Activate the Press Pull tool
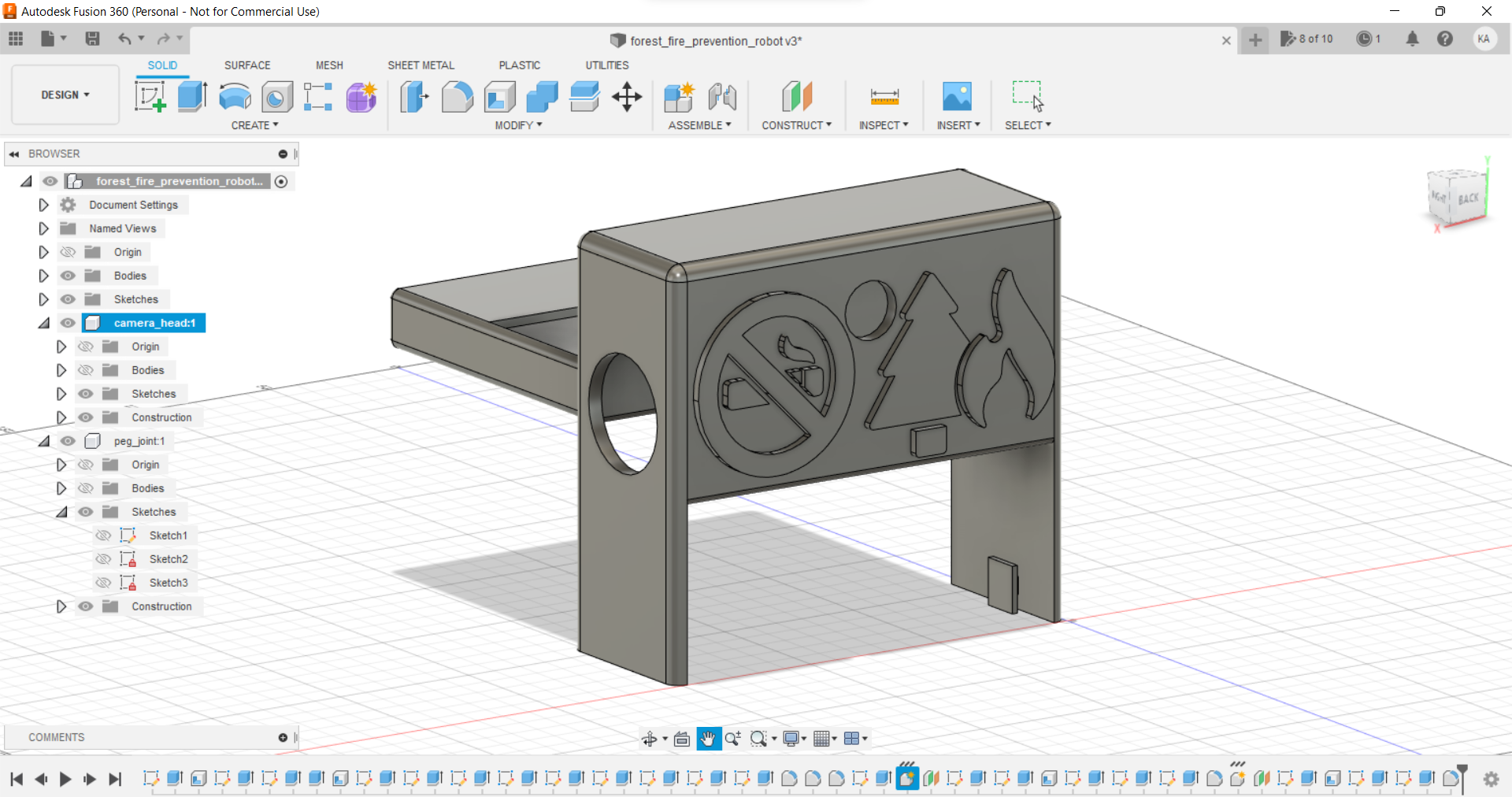Image resolution: width=1512 pixels, height=797 pixels. point(413,96)
